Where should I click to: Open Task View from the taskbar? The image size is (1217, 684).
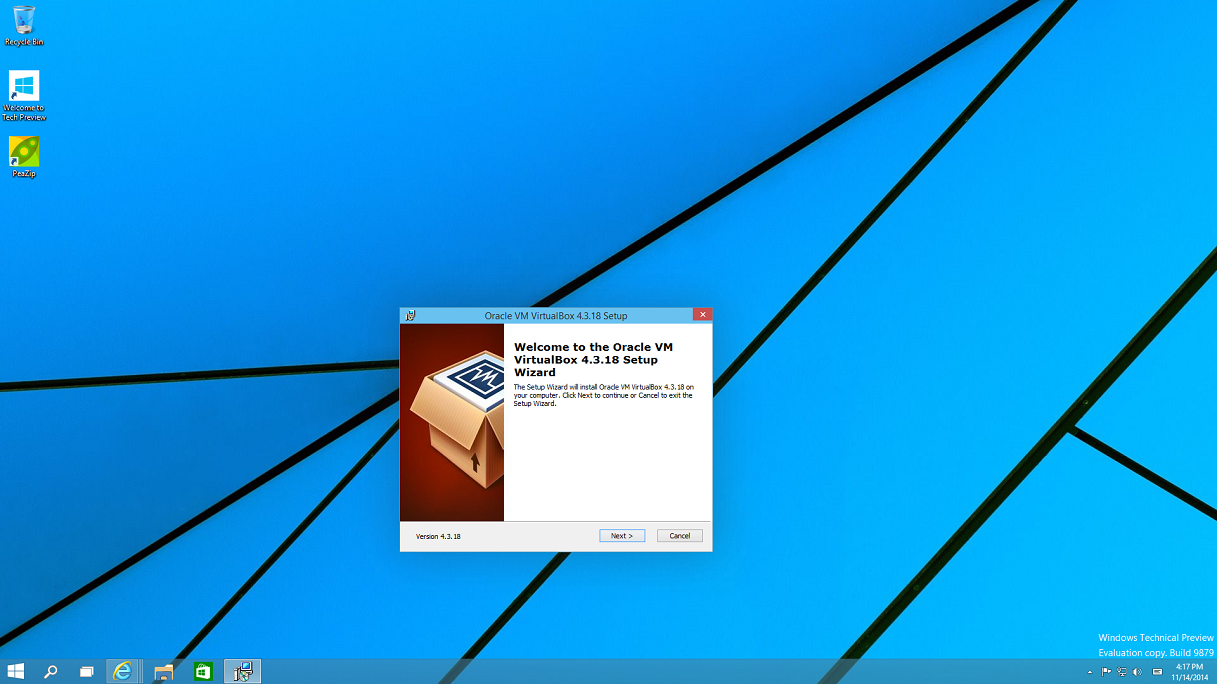(87, 672)
